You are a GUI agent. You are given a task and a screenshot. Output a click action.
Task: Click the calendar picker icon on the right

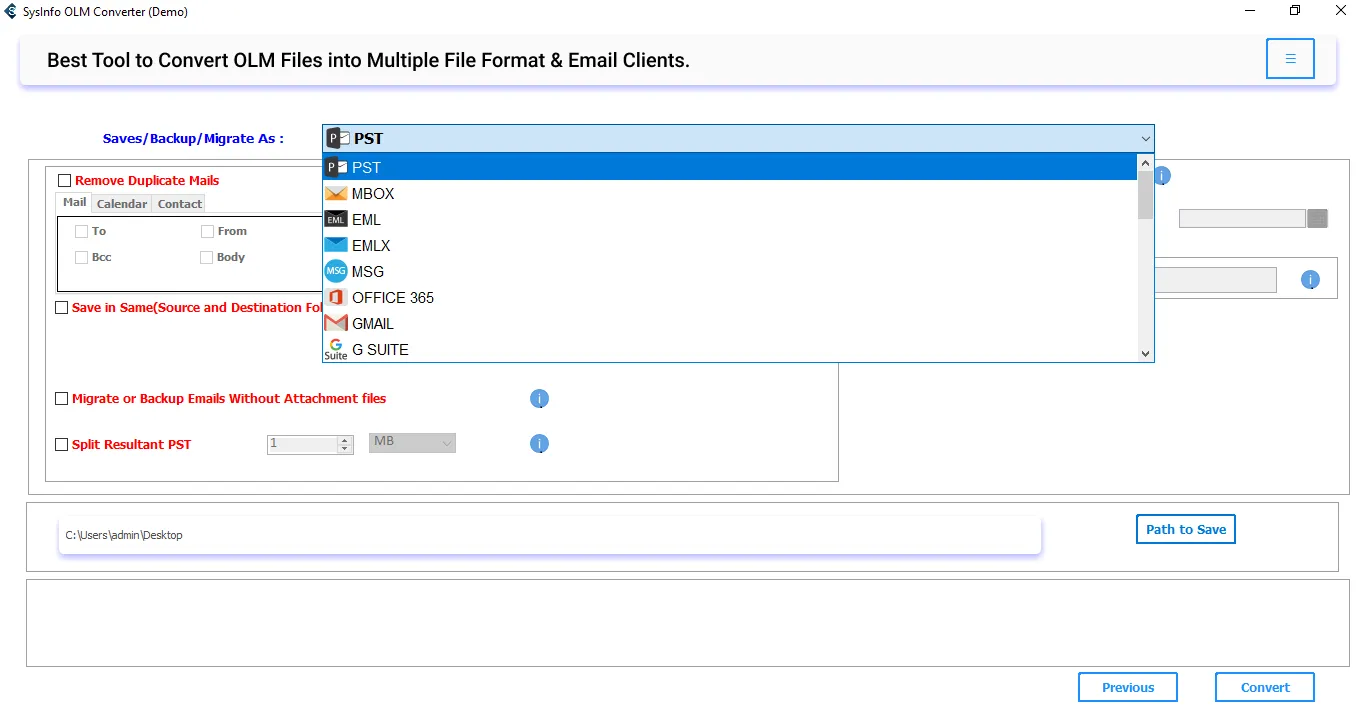coord(1317,218)
